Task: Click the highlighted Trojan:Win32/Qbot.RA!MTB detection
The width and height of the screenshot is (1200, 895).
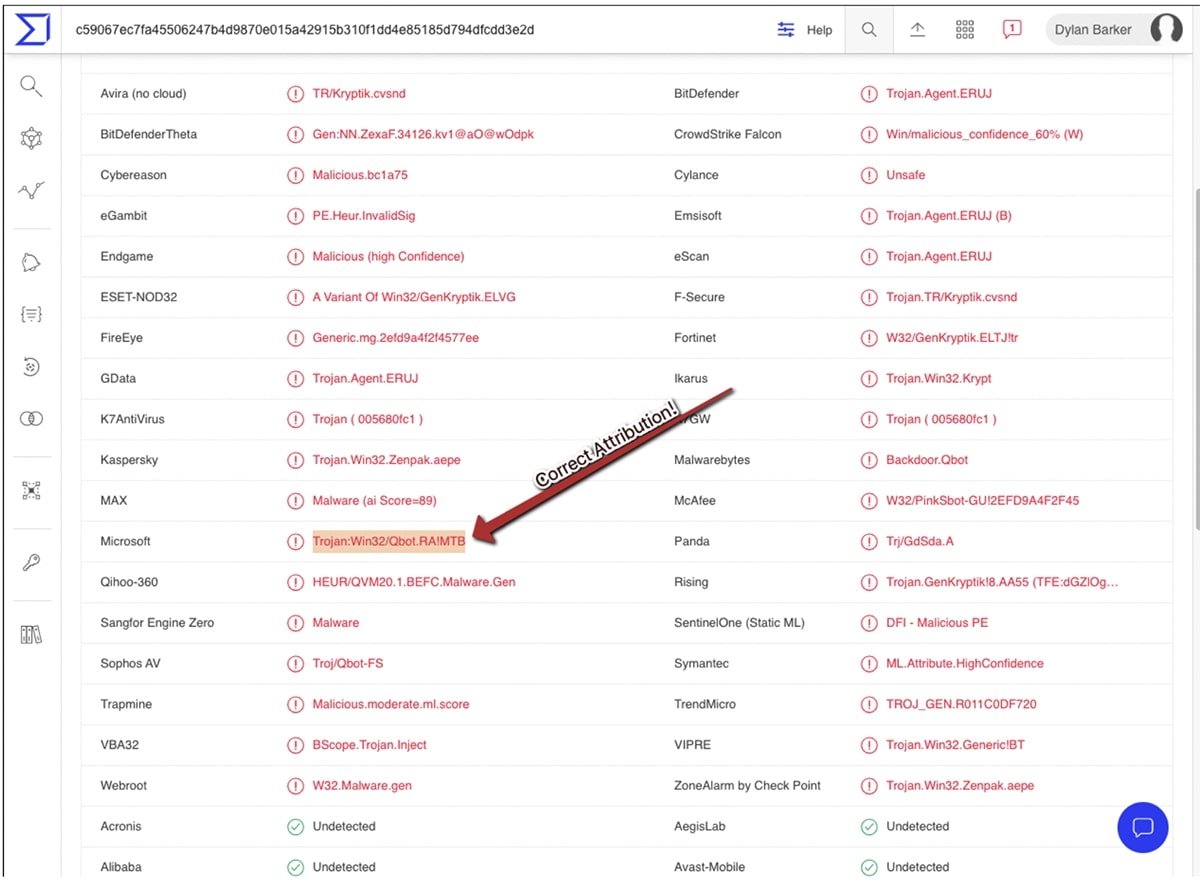Action: coord(388,541)
